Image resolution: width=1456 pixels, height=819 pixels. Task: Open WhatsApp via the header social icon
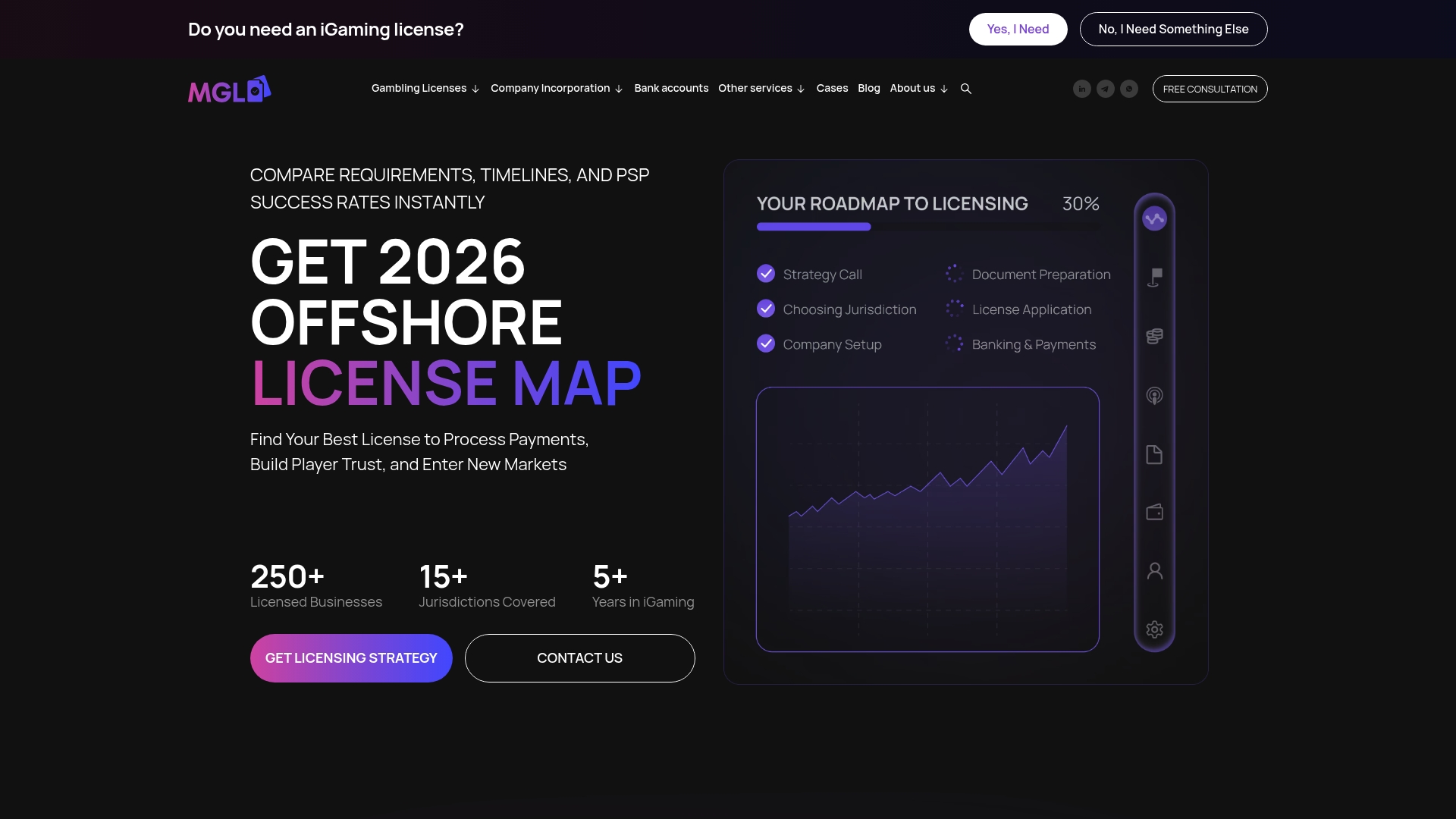coord(1129,89)
